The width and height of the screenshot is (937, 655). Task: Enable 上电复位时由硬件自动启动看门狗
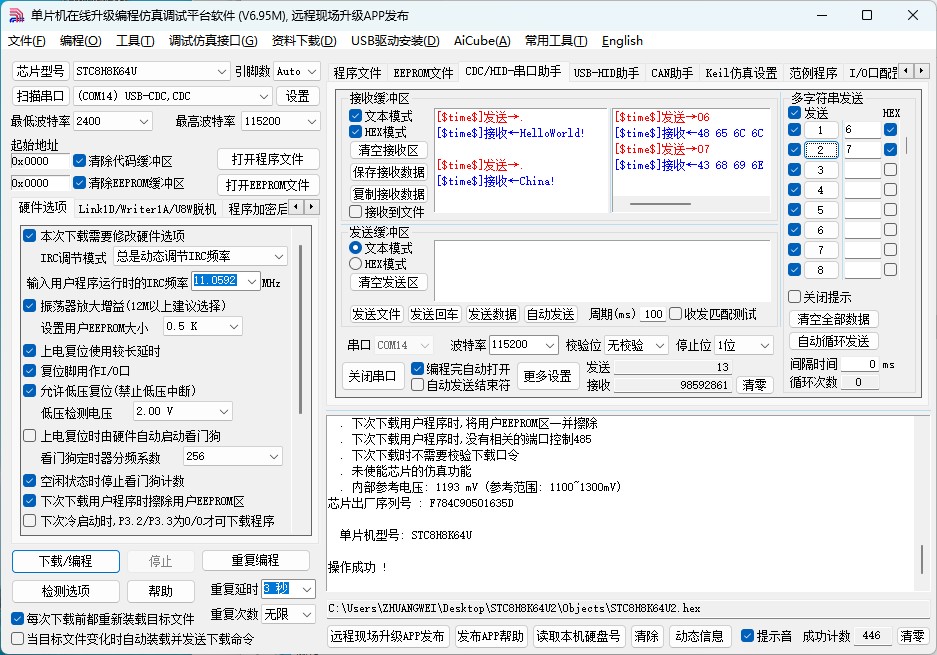(x=29, y=436)
